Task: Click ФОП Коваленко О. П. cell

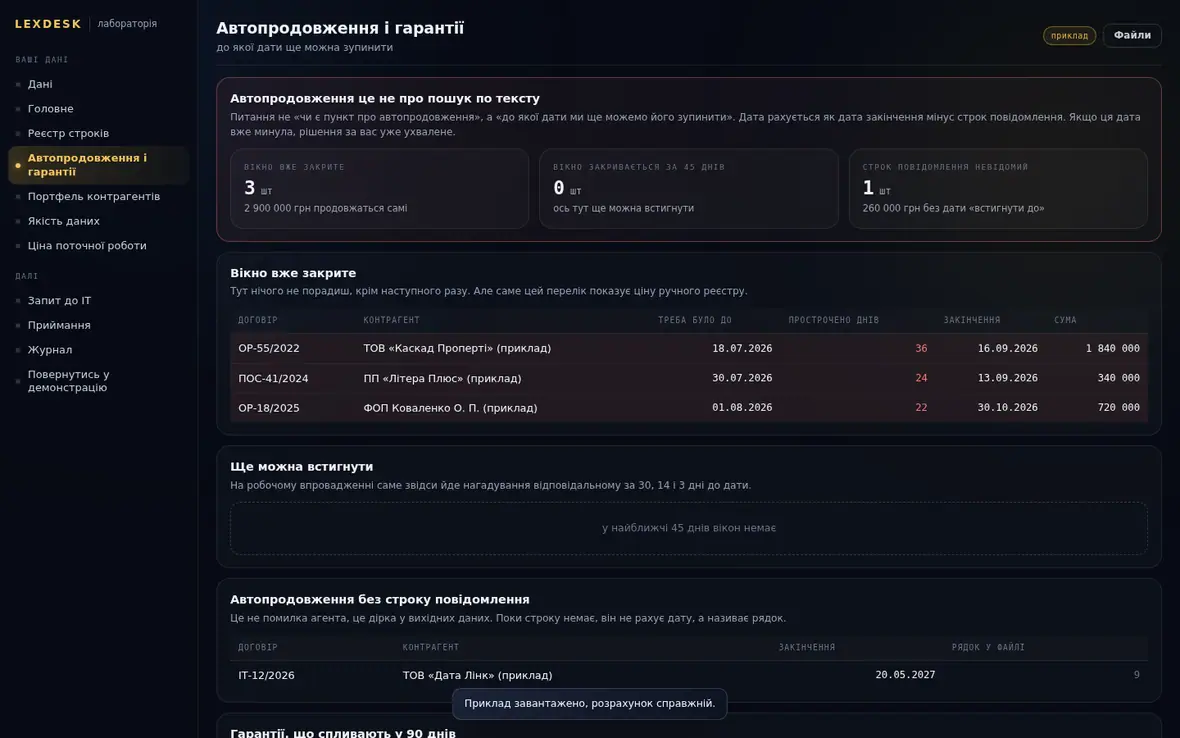Action: (450, 408)
